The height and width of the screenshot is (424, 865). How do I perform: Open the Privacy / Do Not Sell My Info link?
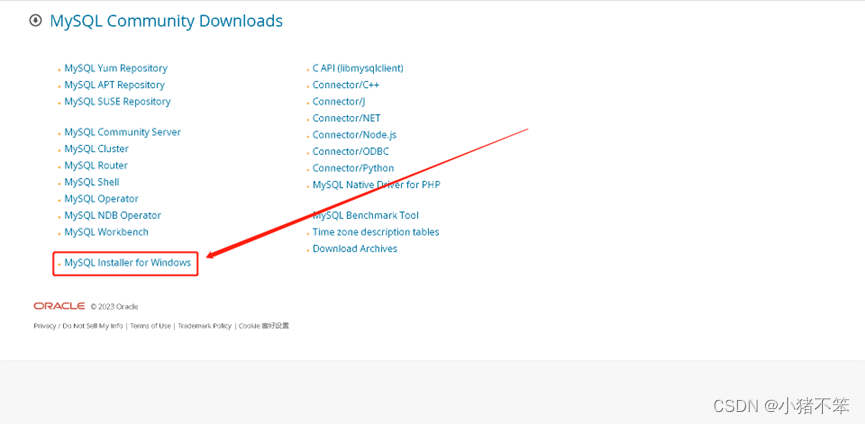78,326
